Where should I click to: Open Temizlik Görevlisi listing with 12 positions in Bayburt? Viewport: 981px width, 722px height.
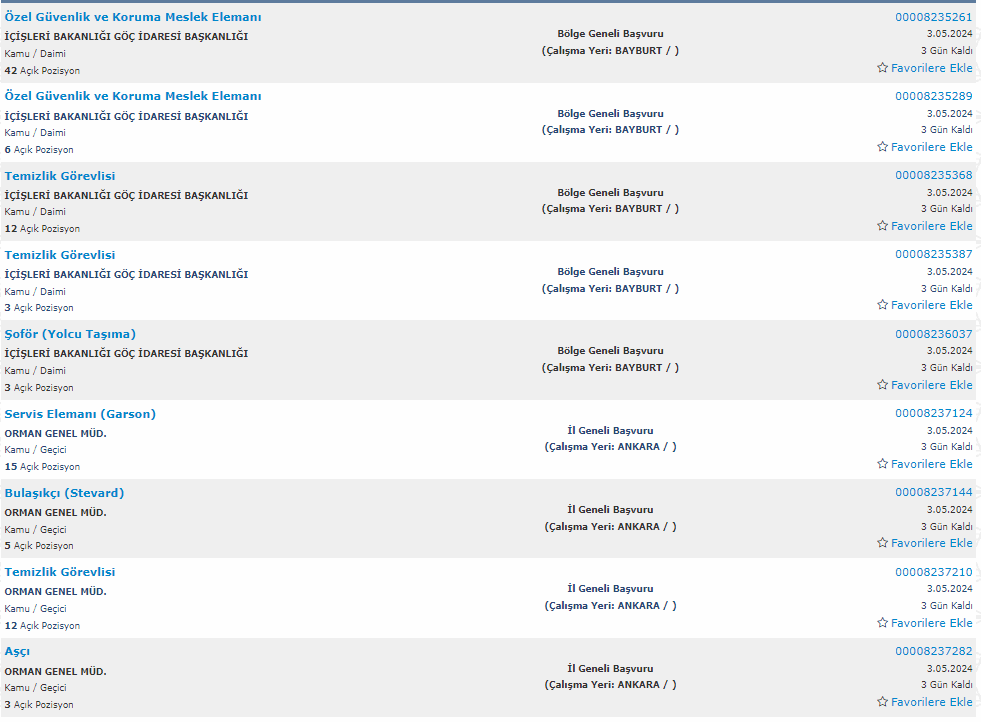click(x=59, y=176)
